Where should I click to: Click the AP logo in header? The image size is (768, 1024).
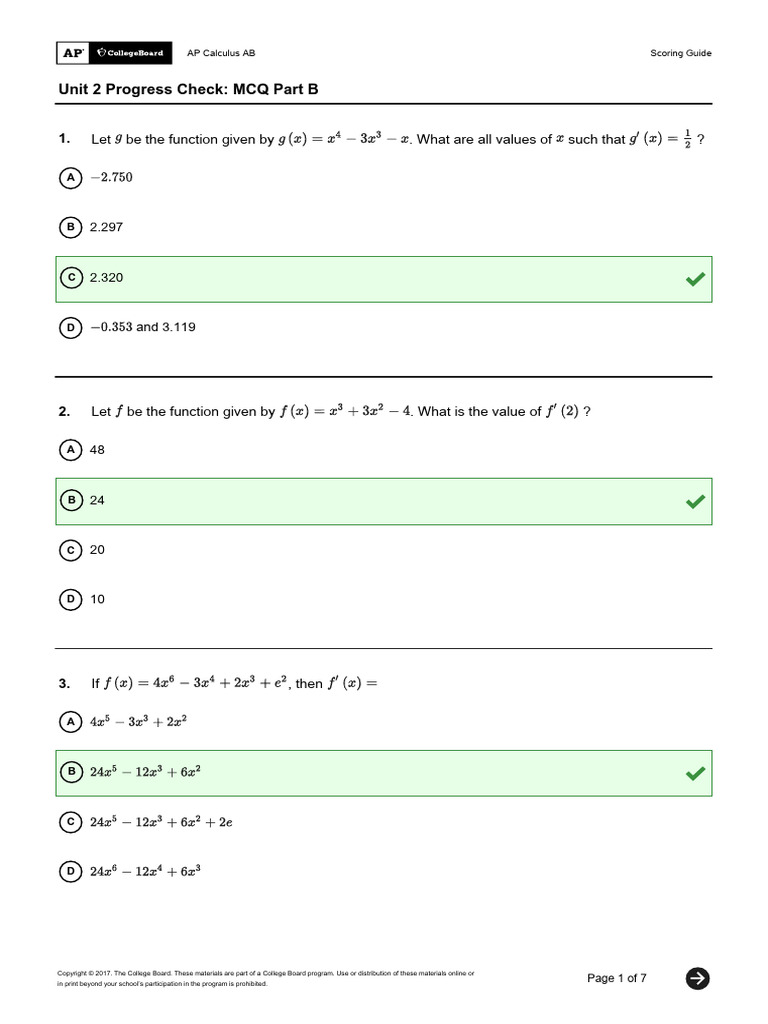pos(72,53)
